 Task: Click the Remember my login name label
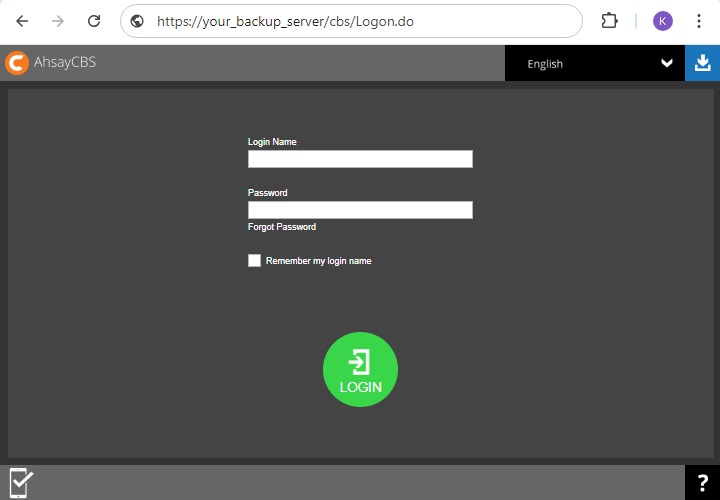319,261
